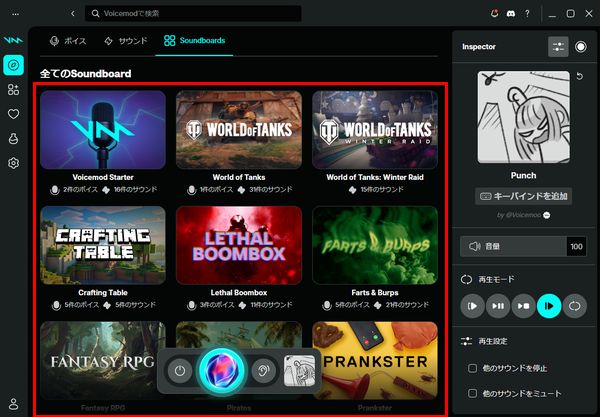Screen dimensions: 600x417
Task: Open the Discord icon link
Action: point(511,14)
